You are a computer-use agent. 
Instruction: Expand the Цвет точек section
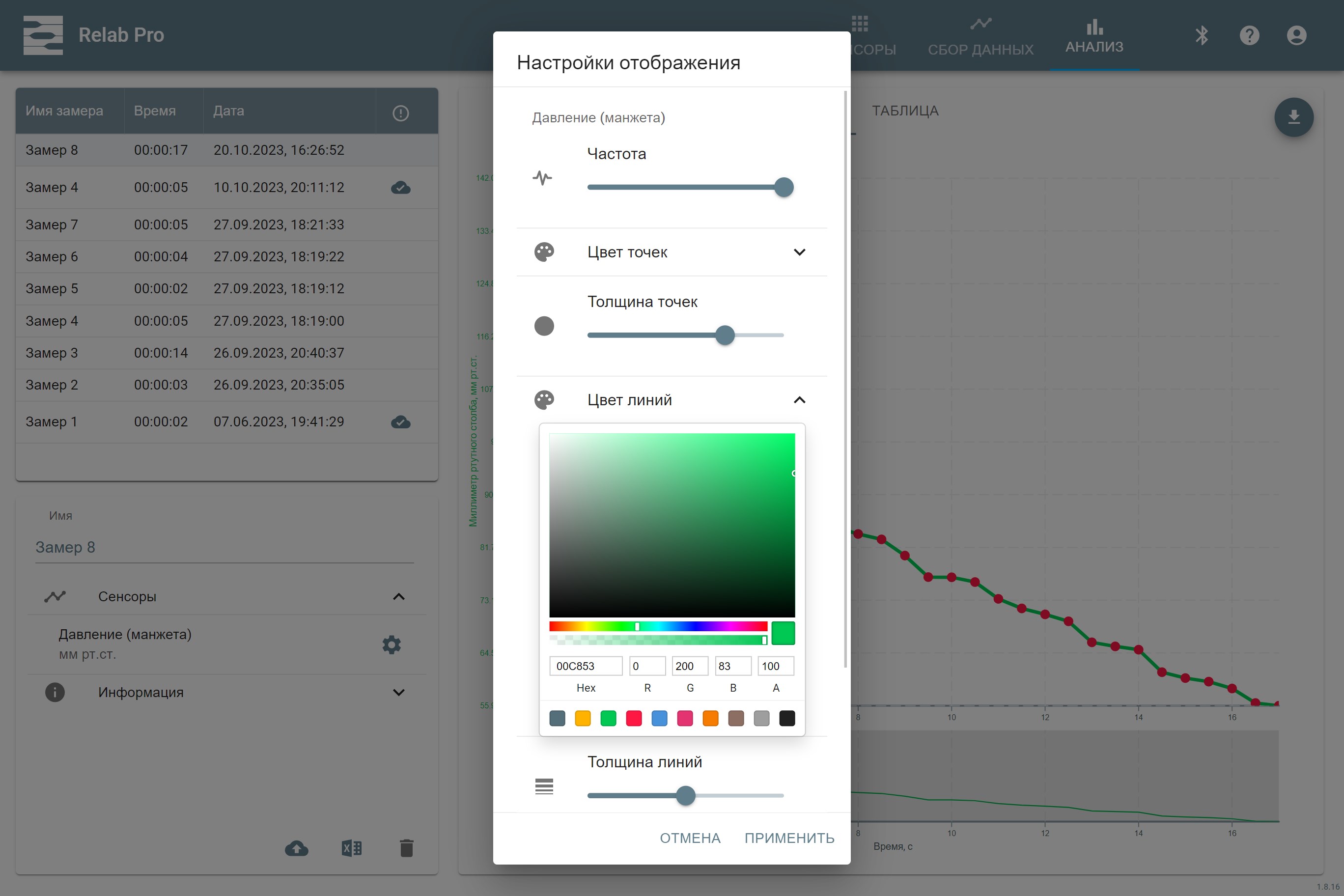(x=799, y=252)
